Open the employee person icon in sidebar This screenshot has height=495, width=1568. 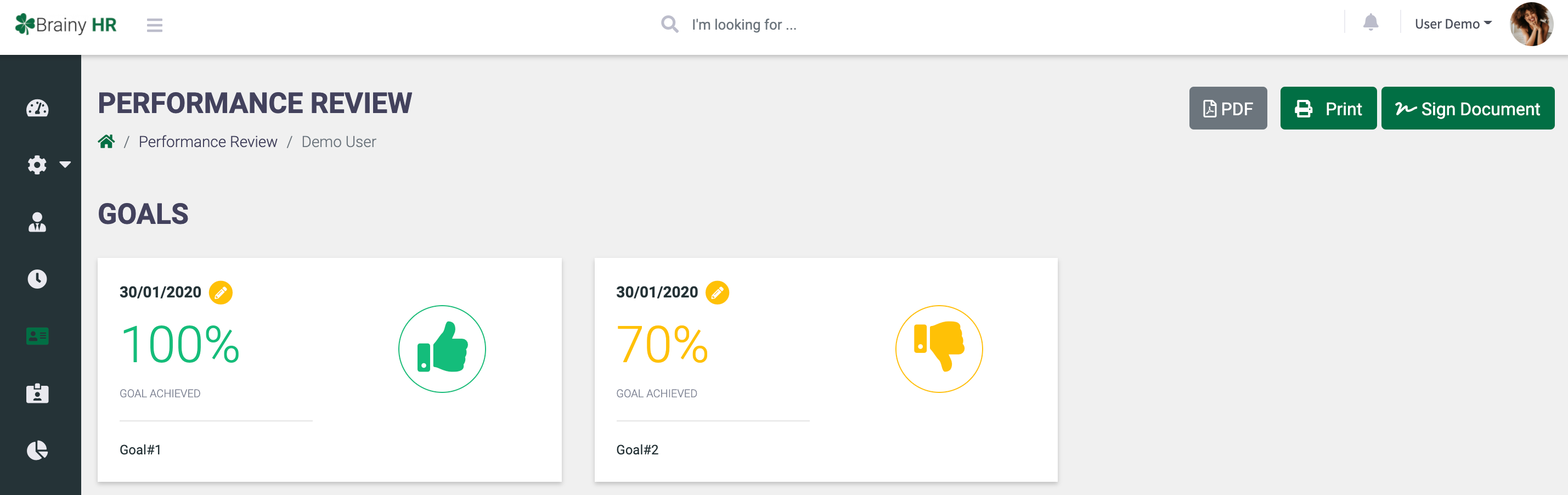point(37,222)
